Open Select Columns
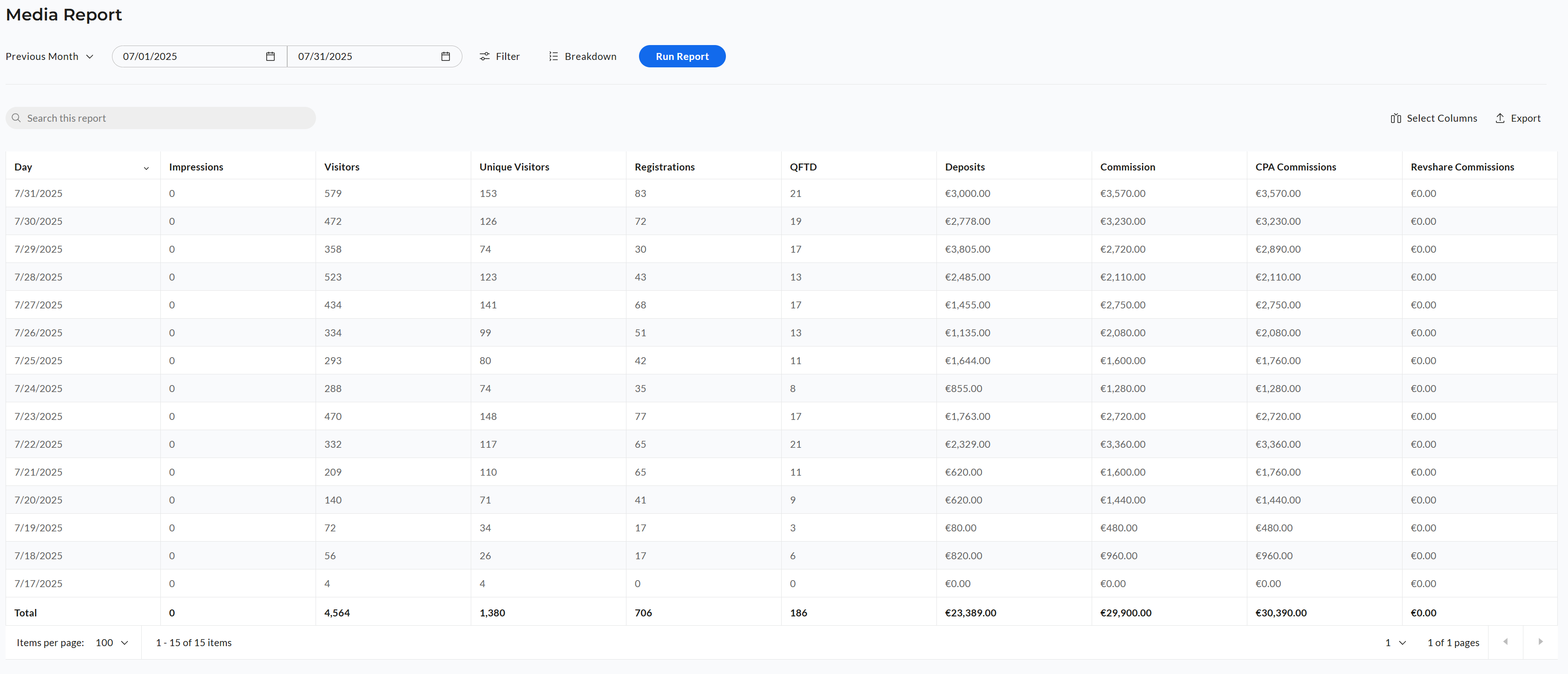This screenshot has width=1568, height=674. point(1434,118)
